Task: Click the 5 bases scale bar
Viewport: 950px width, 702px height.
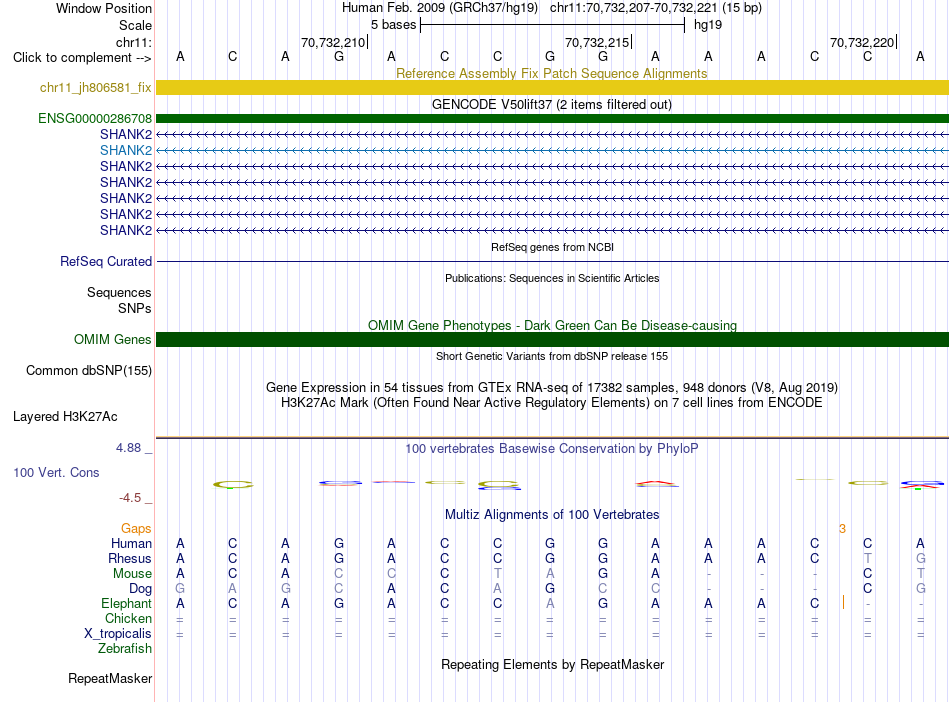Action: (552, 25)
